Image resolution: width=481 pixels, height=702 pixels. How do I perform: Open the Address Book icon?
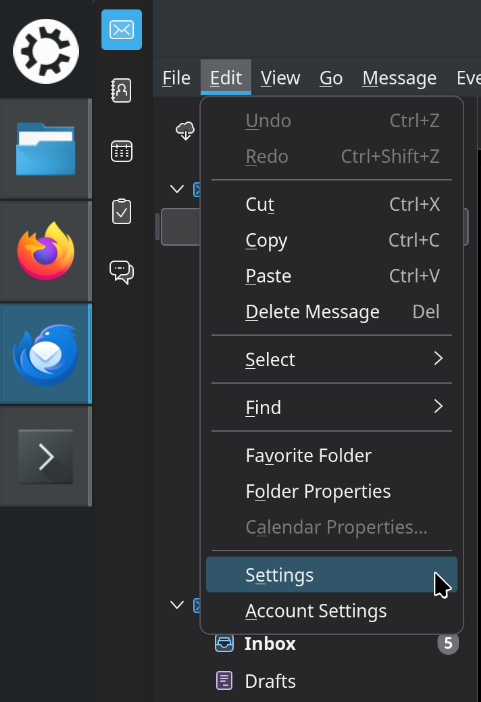click(x=121, y=90)
